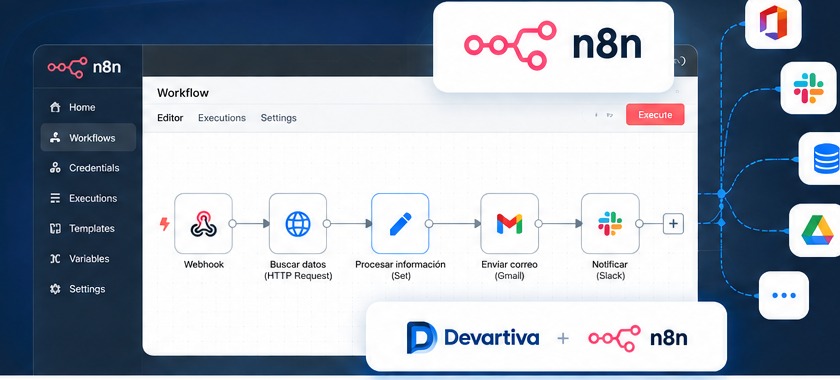Image resolution: width=840 pixels, height=380 pixels.
Task: Click the Webhook node label
Action: pyautogui.click(x=204, y=265)
